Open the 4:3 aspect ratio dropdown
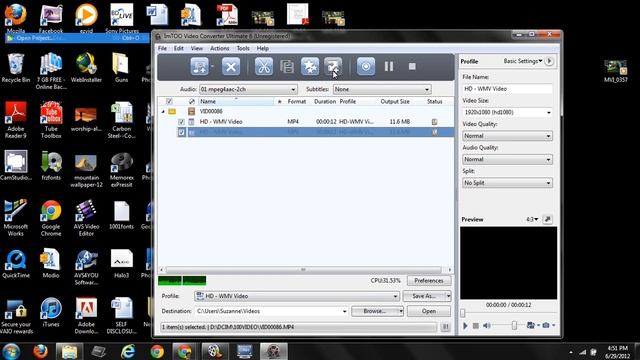This screenshot has height=360, width=640. click(532, 220)
